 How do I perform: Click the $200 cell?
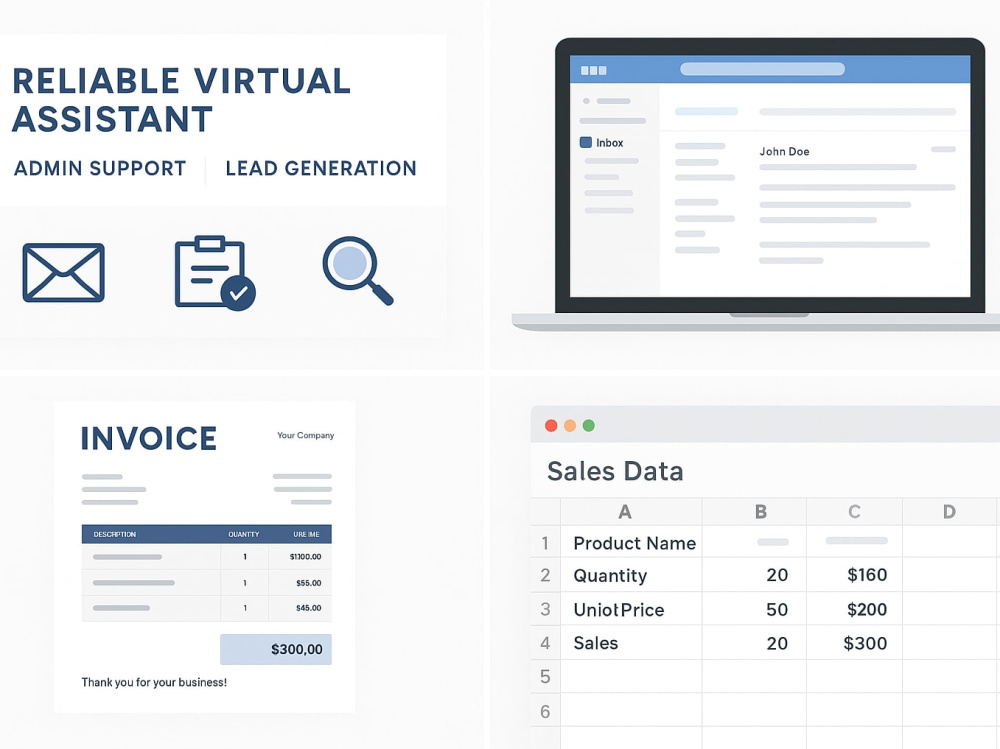pos(855,609)
